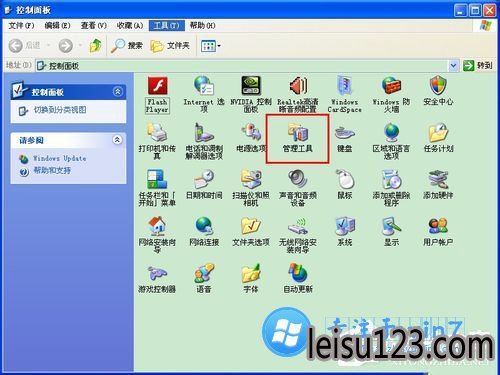500x375 pixels.
Task: Open 系统 icon
Action: [x=344, y=226]
